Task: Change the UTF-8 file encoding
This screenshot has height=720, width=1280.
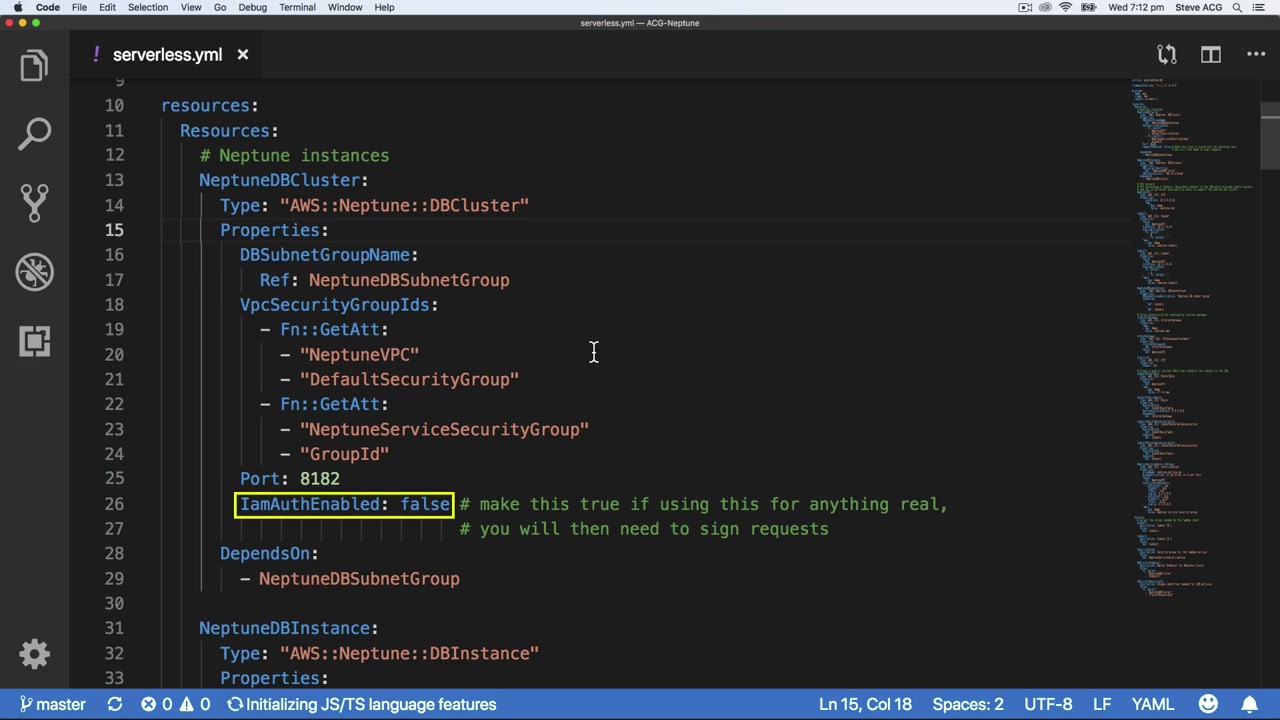Action: 1047,704
